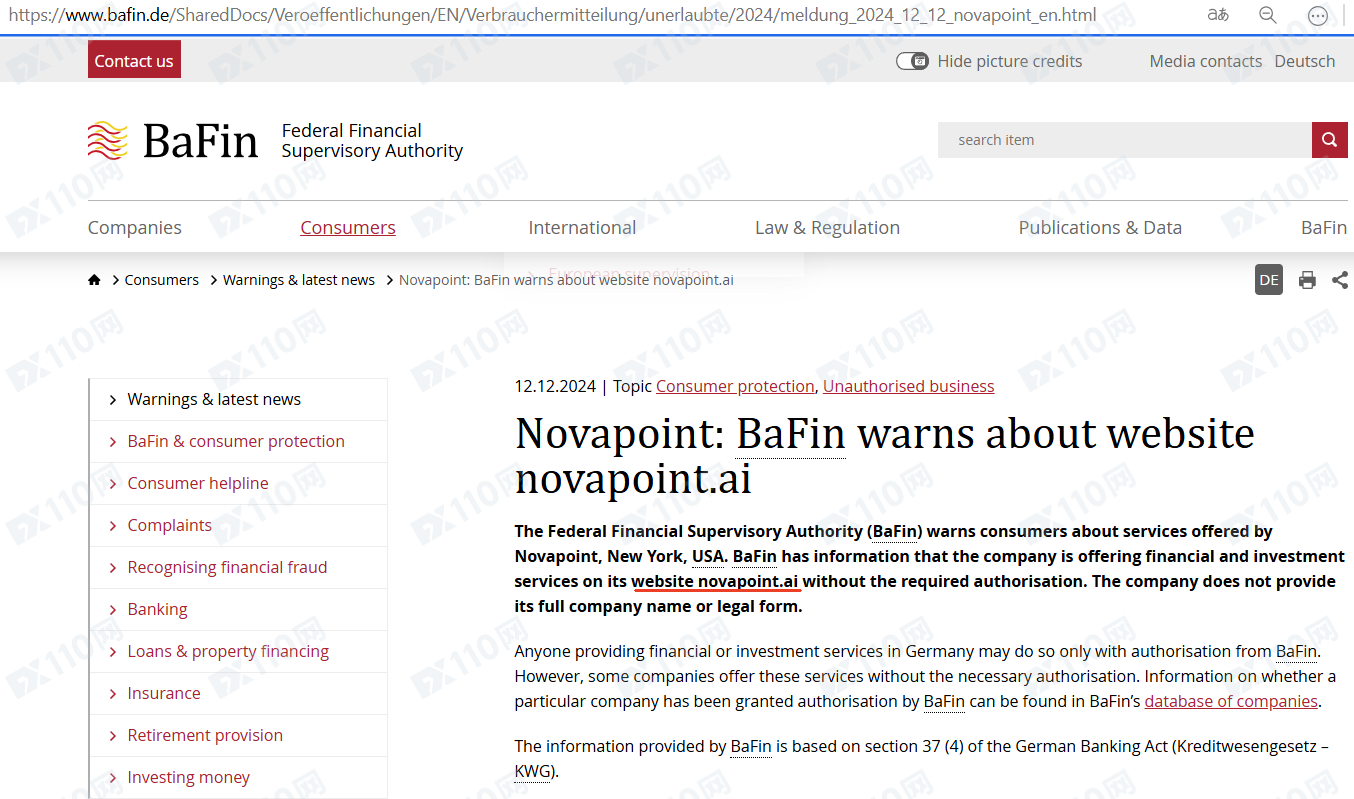Click the zoom out magnifier icon
The image size is (1354, 799).
pyautogui.click(x=1267, y=15)
